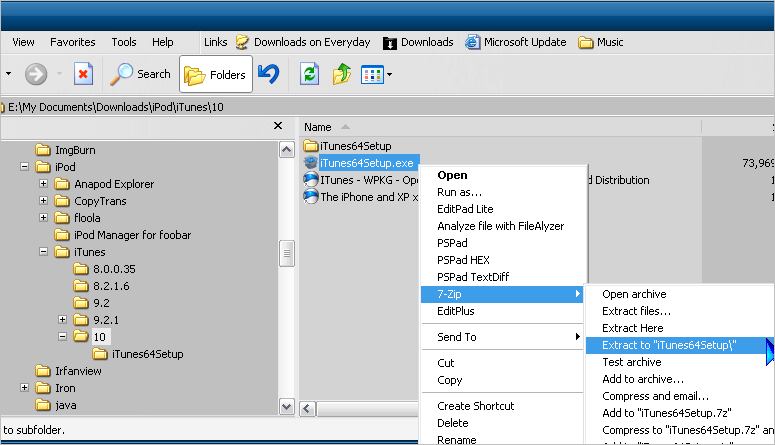Open the Favorites menu
This screenshot has height=445, width=775.
coord(73,42)
